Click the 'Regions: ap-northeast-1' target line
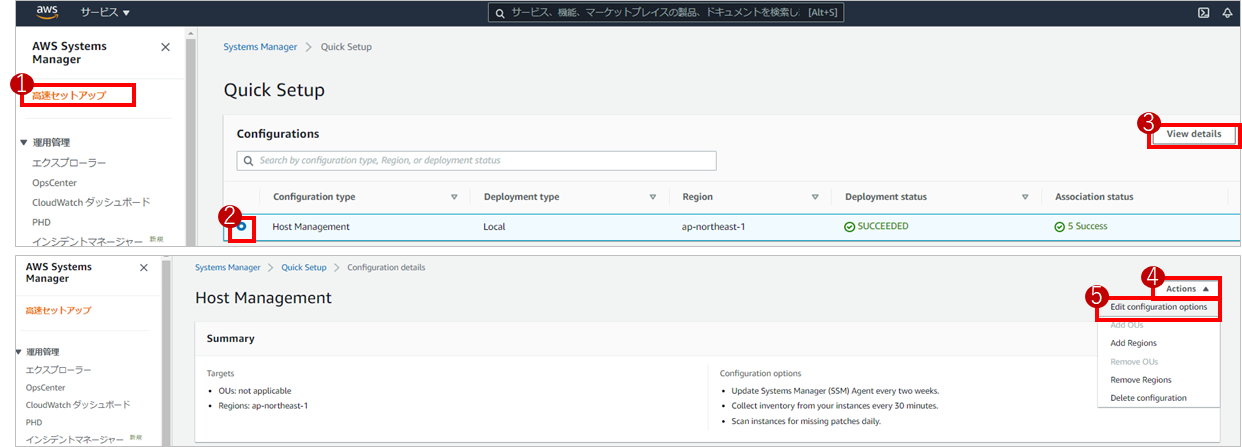The height and width of the screenshot is (447, 1242). (263, 405)
